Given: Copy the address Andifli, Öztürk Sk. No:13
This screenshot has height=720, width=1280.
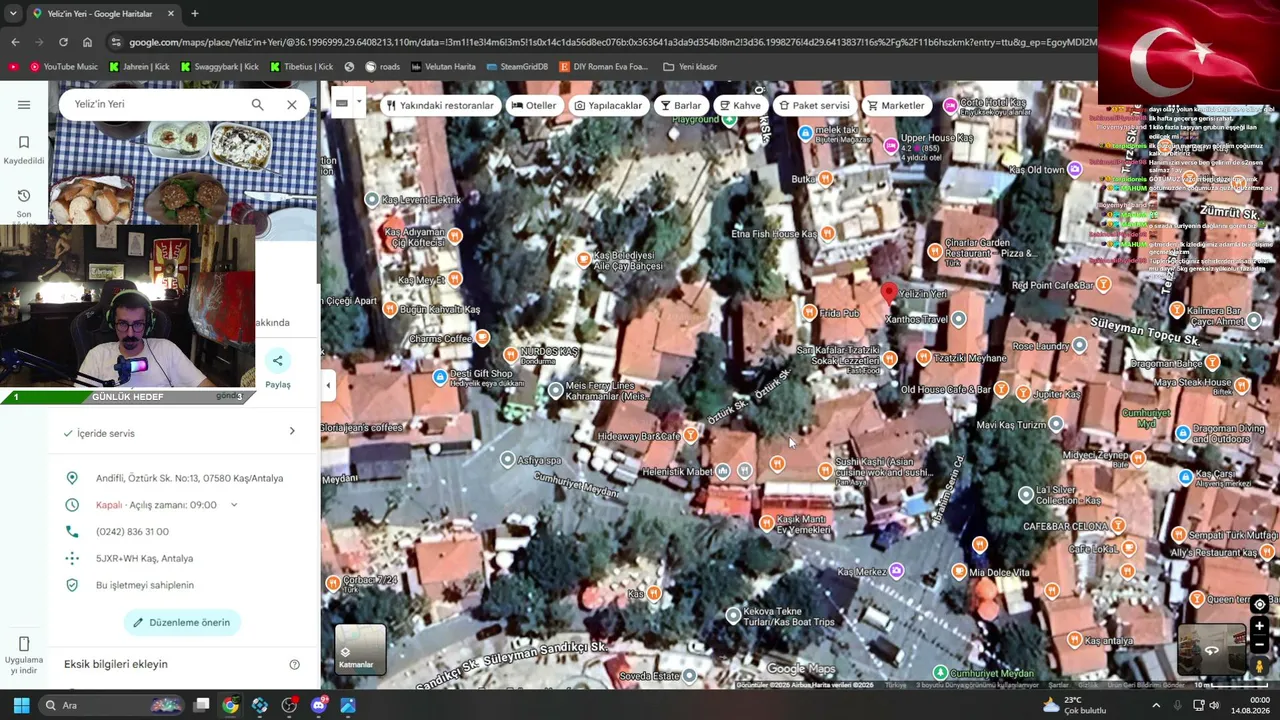Looking at the screenshot, I should point(189,478).
